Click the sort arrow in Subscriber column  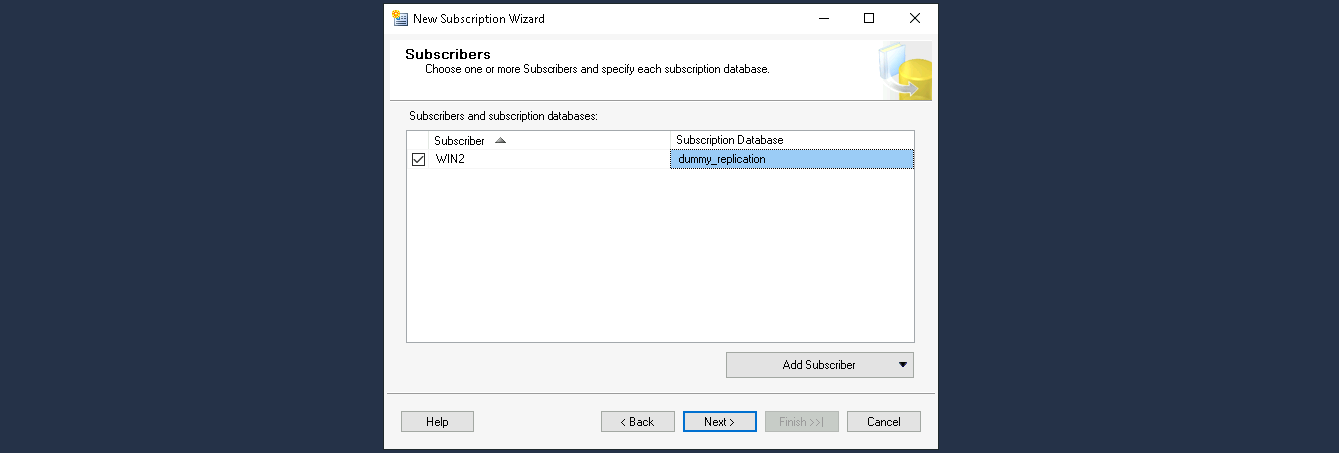[x=500, y=141]
